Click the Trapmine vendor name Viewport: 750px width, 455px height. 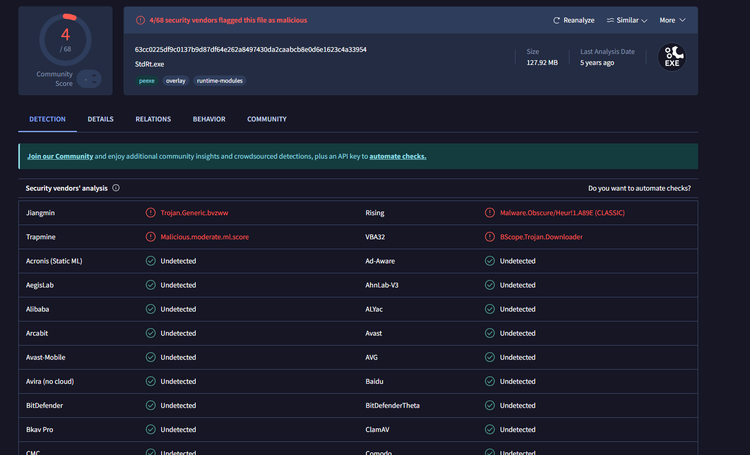coord(41,237)
